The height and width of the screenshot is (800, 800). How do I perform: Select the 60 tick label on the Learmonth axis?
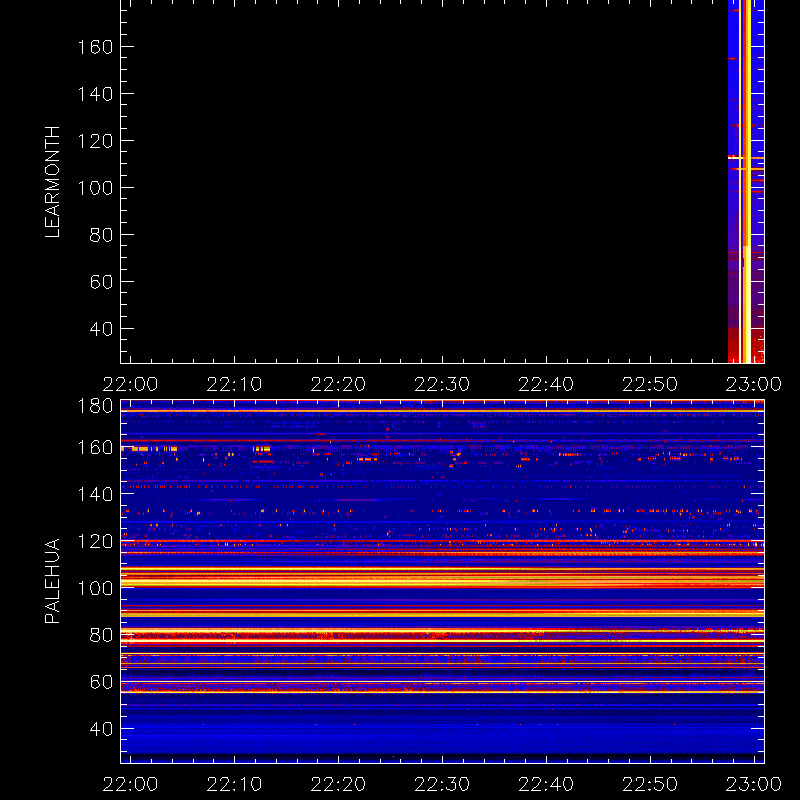[x=101, y=282]
